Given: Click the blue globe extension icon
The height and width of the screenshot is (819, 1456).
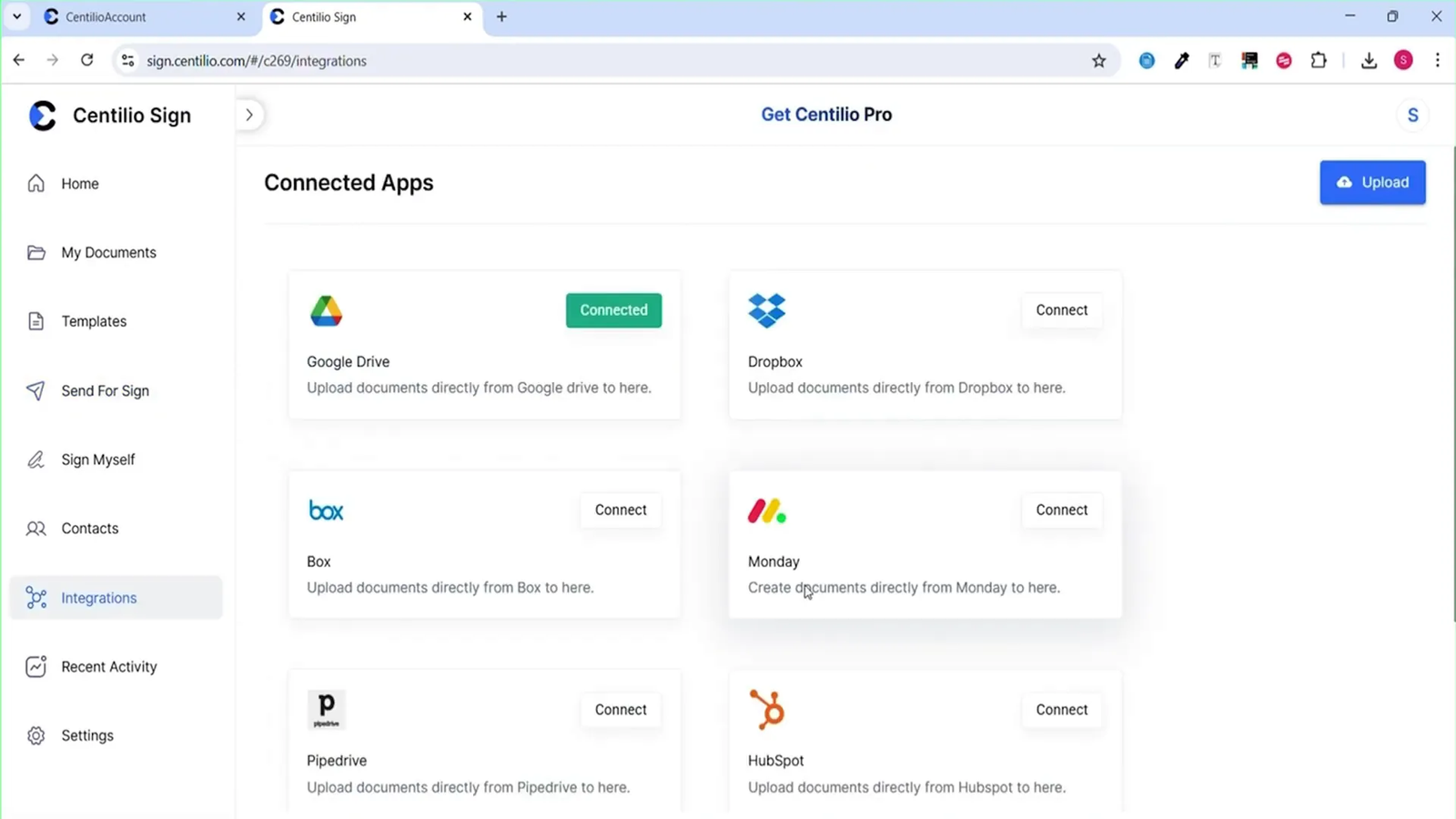Looking at the screenshot, I should [1147, 61].
